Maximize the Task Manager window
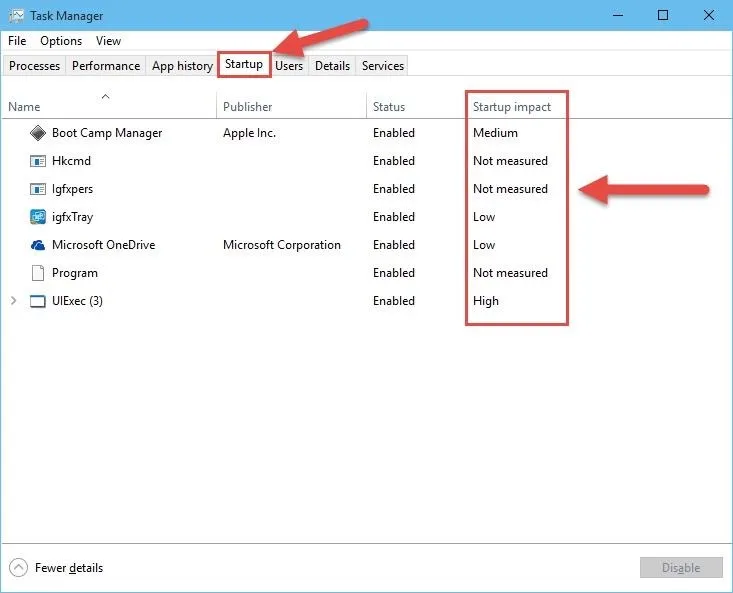 (x=663, y=15)
